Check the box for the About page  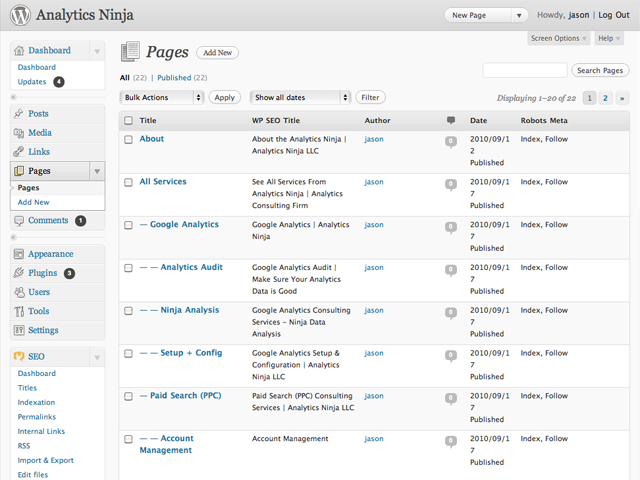coord(128,140)
